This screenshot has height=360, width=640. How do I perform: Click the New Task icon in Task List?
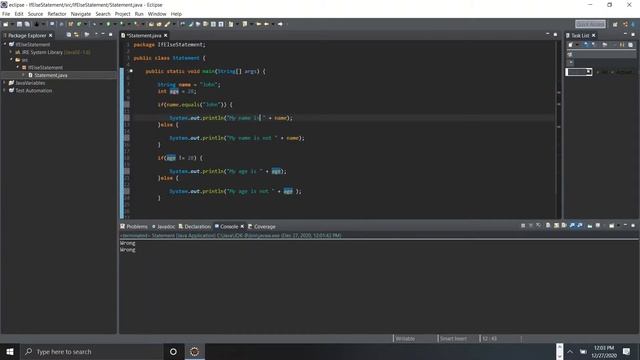[571, 44]
